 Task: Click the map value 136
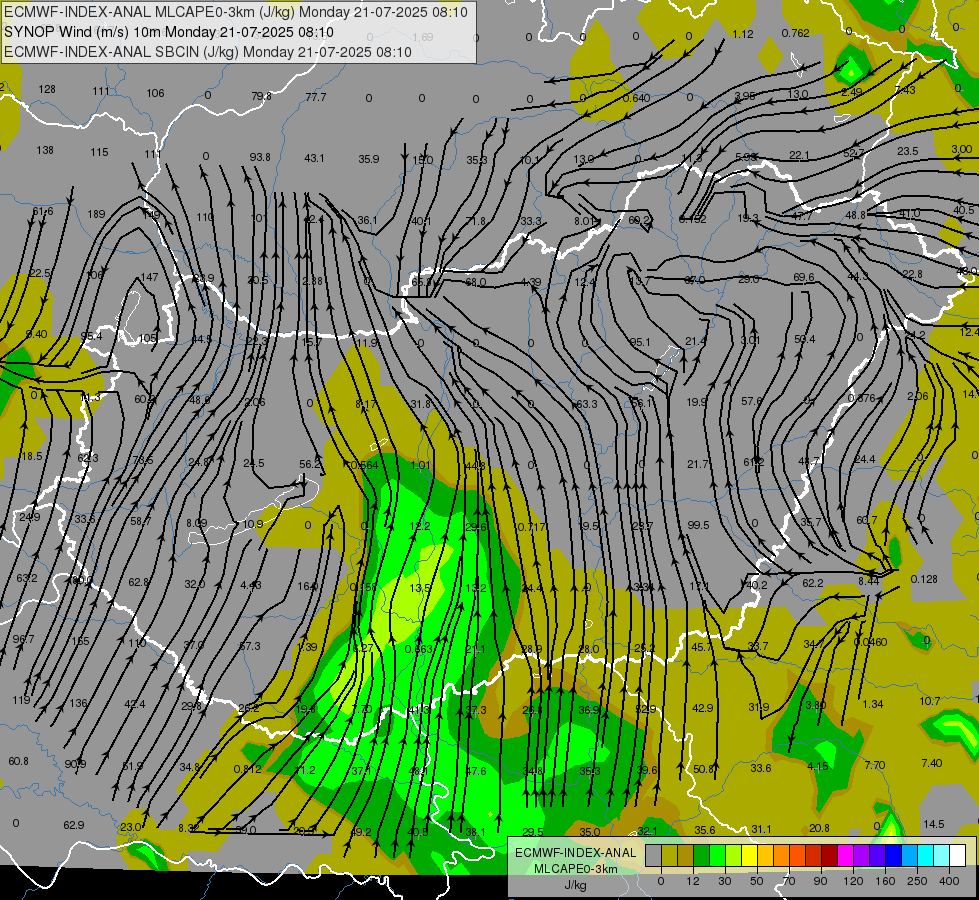(x=79, y=703)
